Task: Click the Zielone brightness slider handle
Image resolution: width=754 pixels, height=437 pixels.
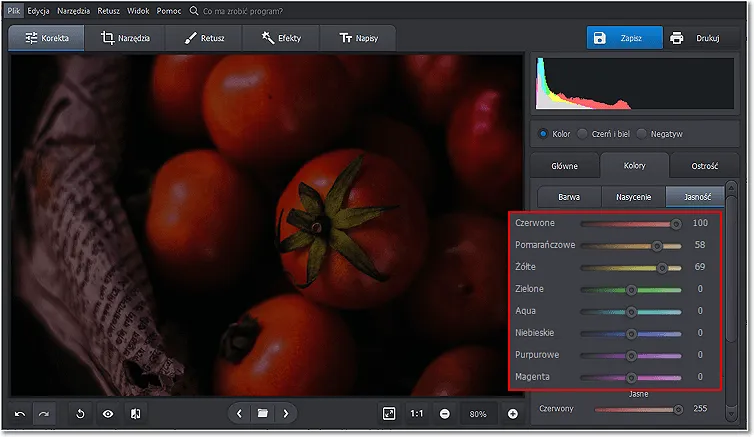Action: tap(631, 289)
